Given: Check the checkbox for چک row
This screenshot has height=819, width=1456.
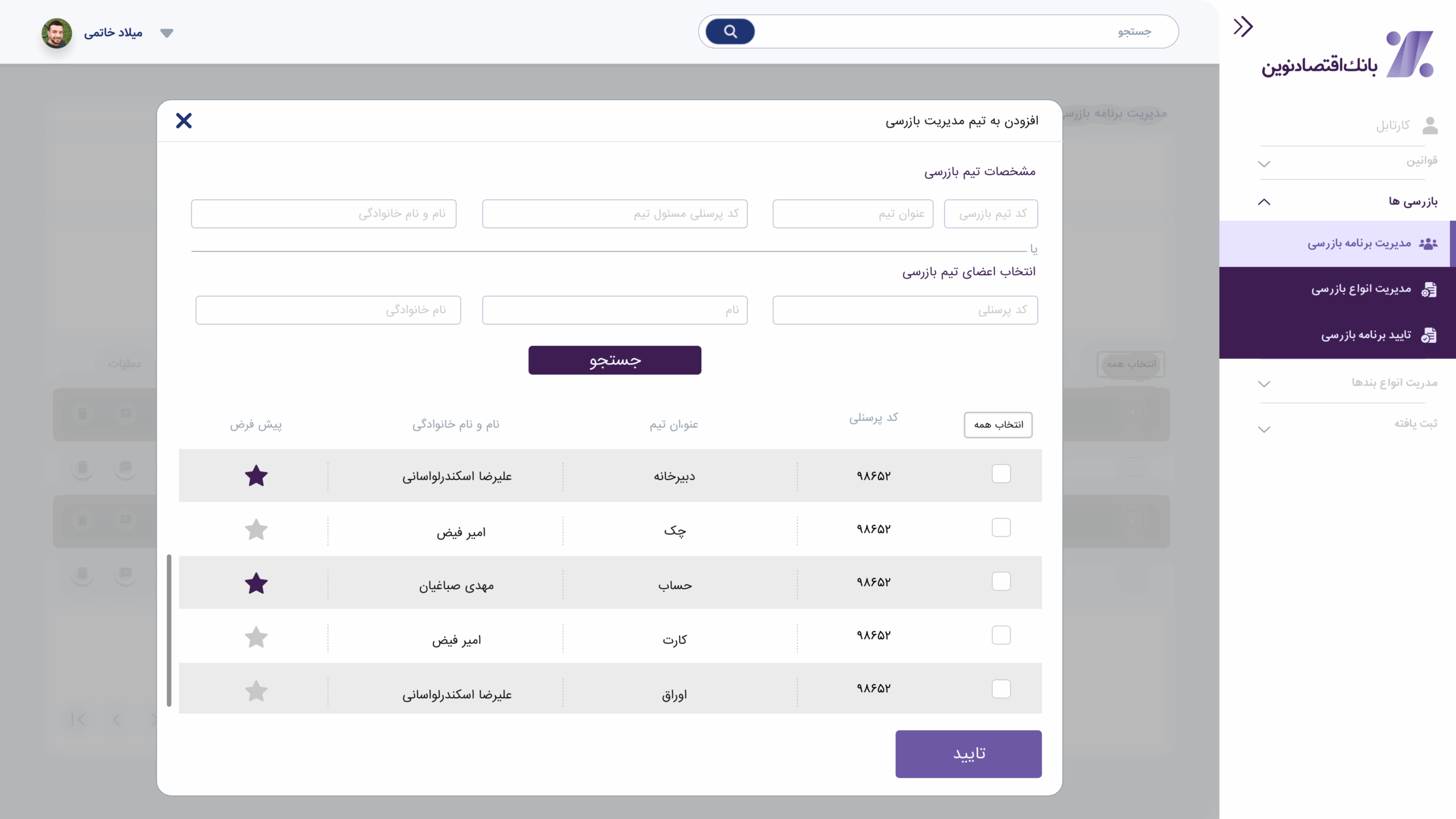Looking at the screenshot, I should [1001, 528].
